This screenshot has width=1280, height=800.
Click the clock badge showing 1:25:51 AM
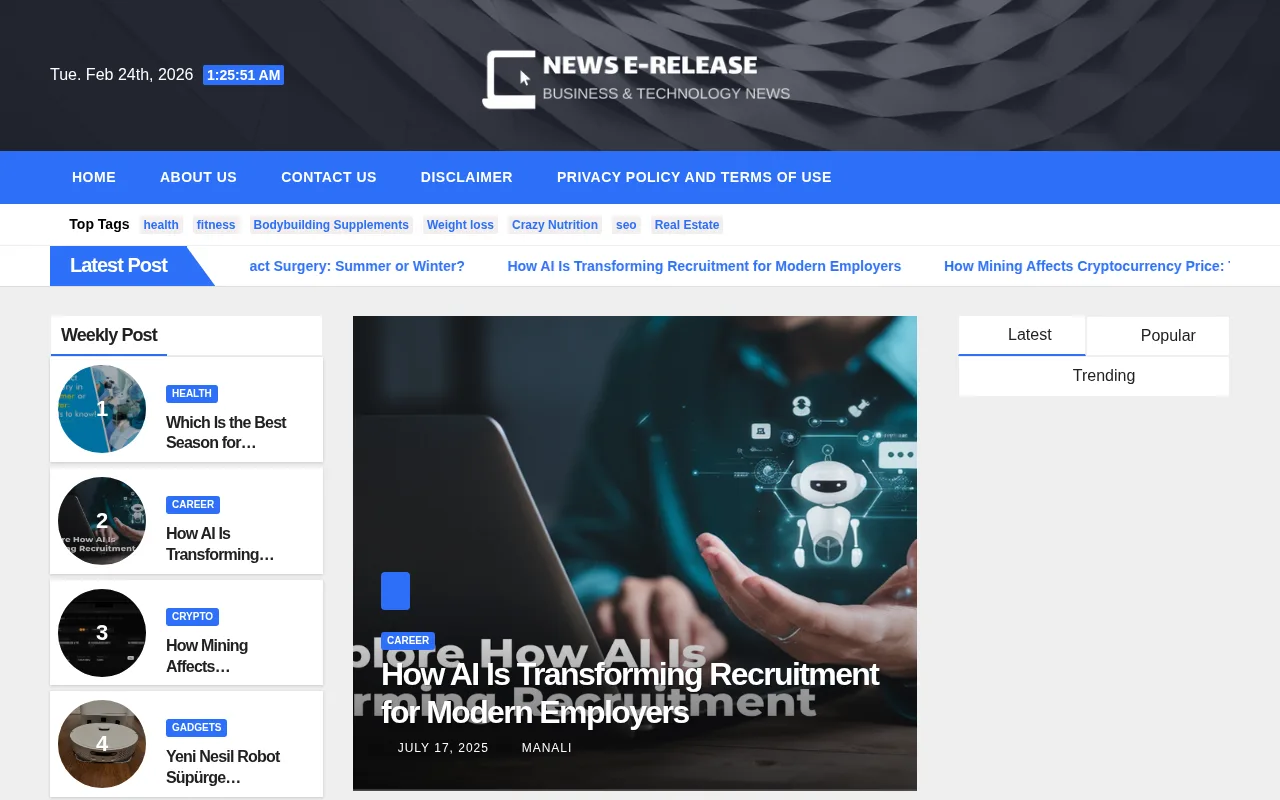point(243,75)
